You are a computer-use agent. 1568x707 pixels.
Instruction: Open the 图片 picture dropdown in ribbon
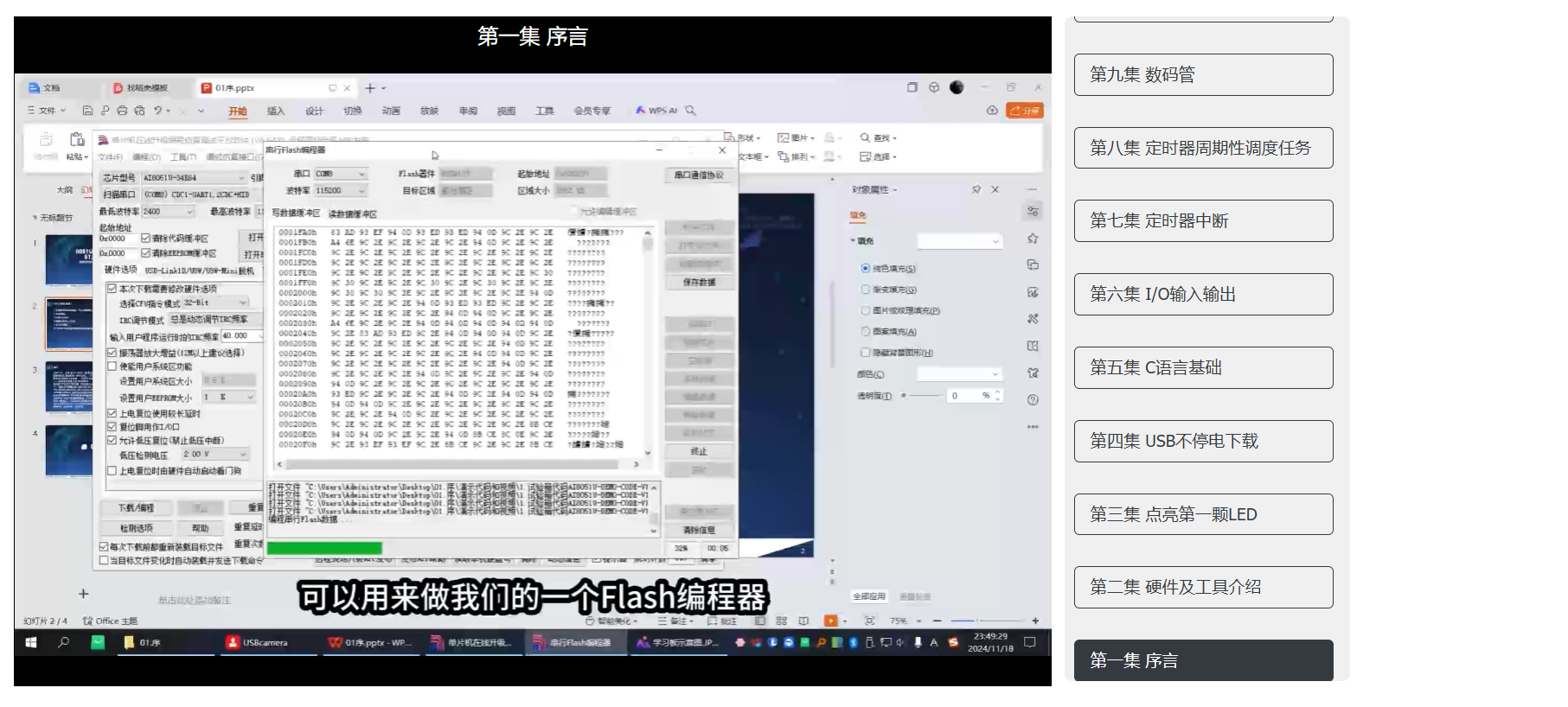pyautogui.click(x=796, y=137)
